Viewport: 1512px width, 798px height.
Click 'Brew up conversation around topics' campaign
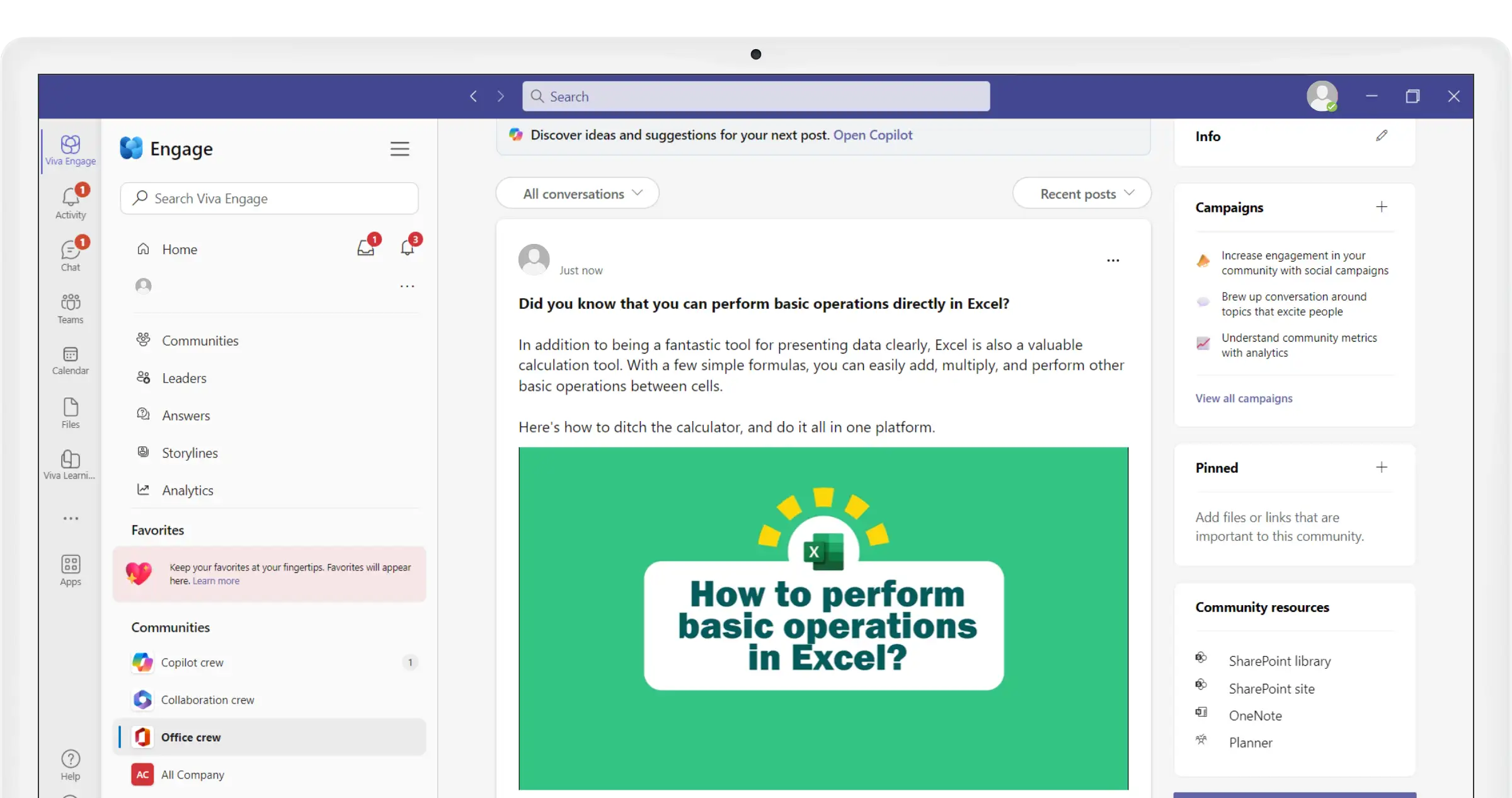click(x=1293, y=304)
